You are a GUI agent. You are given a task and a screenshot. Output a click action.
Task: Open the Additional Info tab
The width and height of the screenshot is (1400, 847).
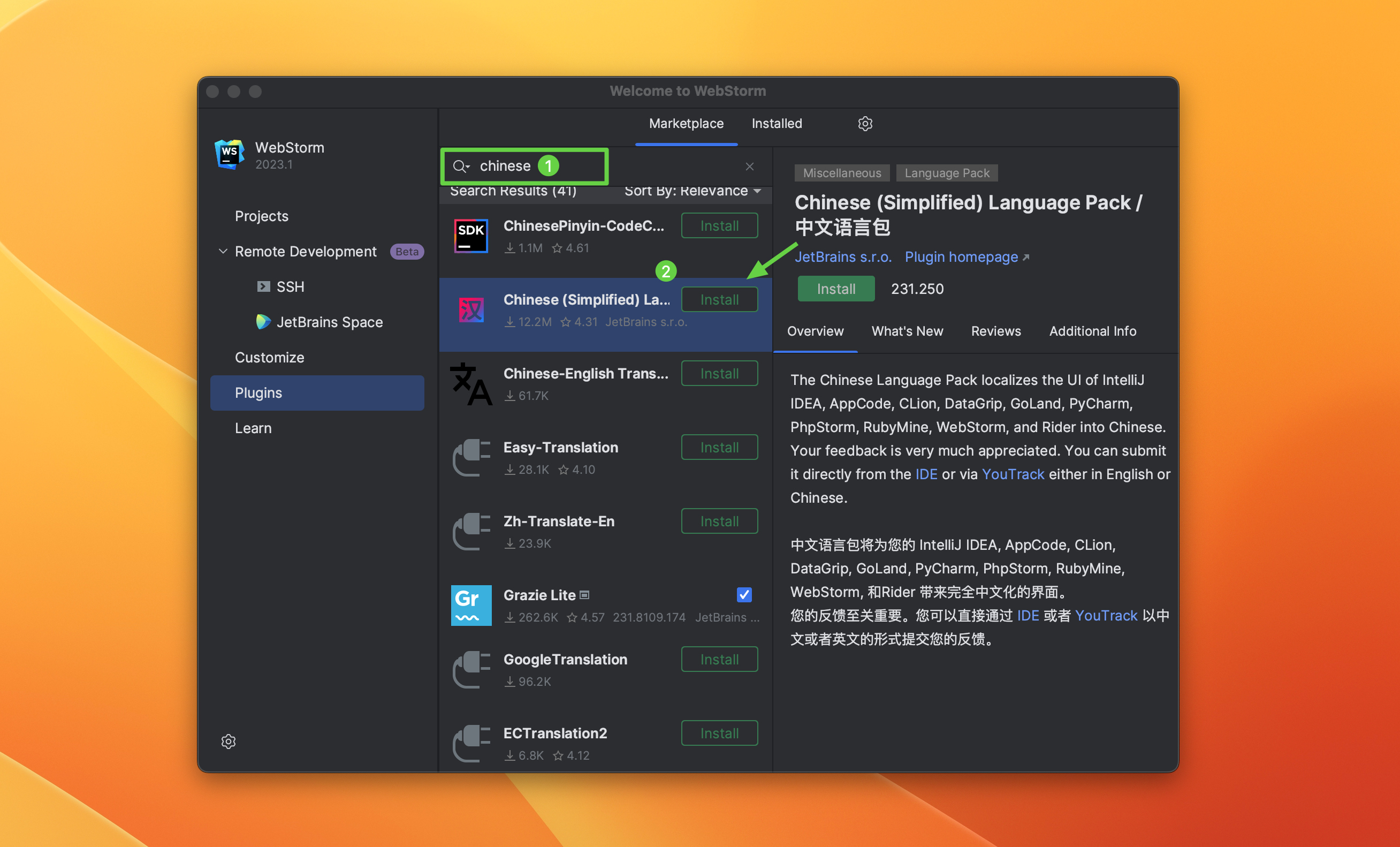(1092, 331)
